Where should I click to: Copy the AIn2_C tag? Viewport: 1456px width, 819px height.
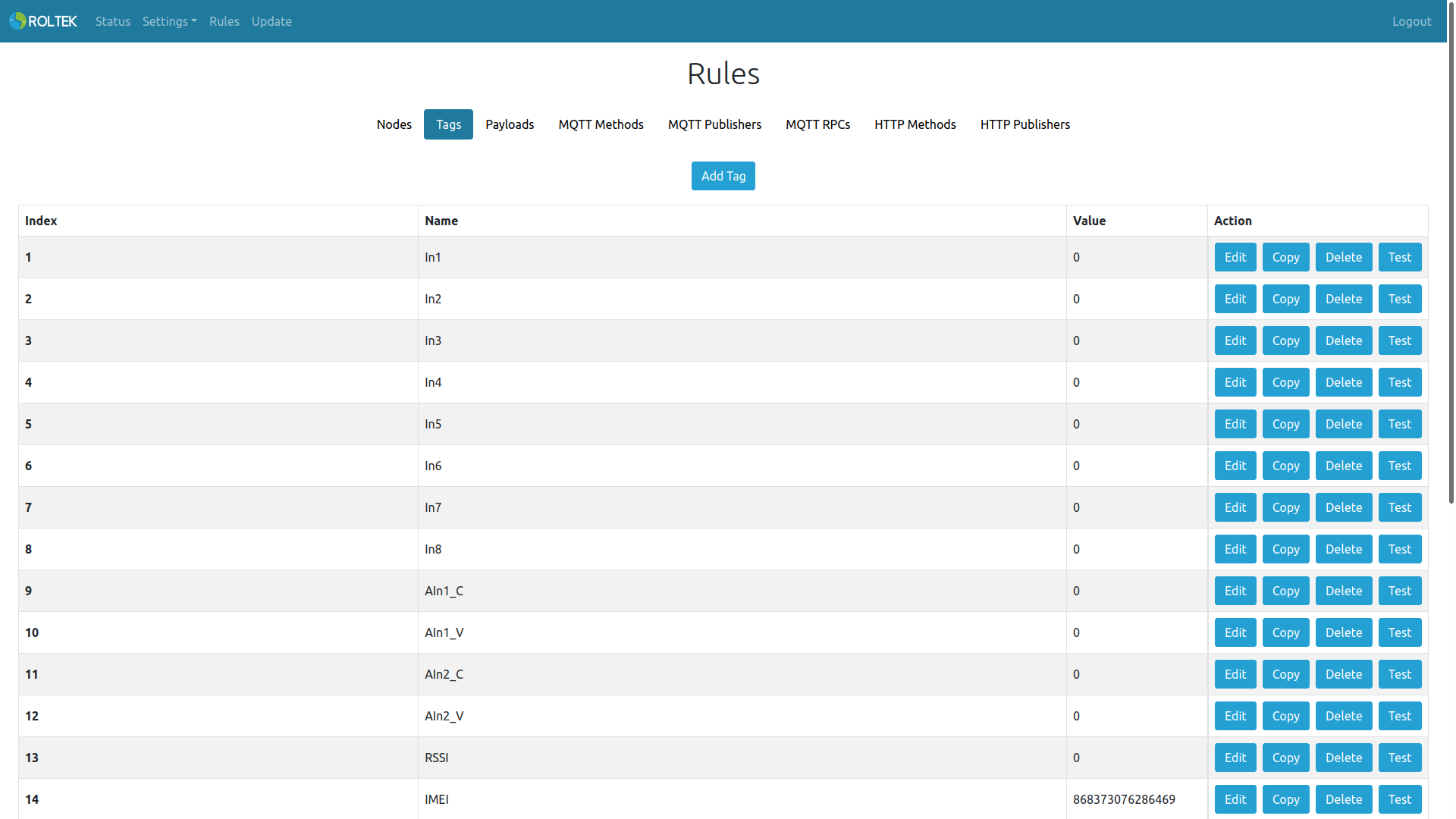(1285, 674)
